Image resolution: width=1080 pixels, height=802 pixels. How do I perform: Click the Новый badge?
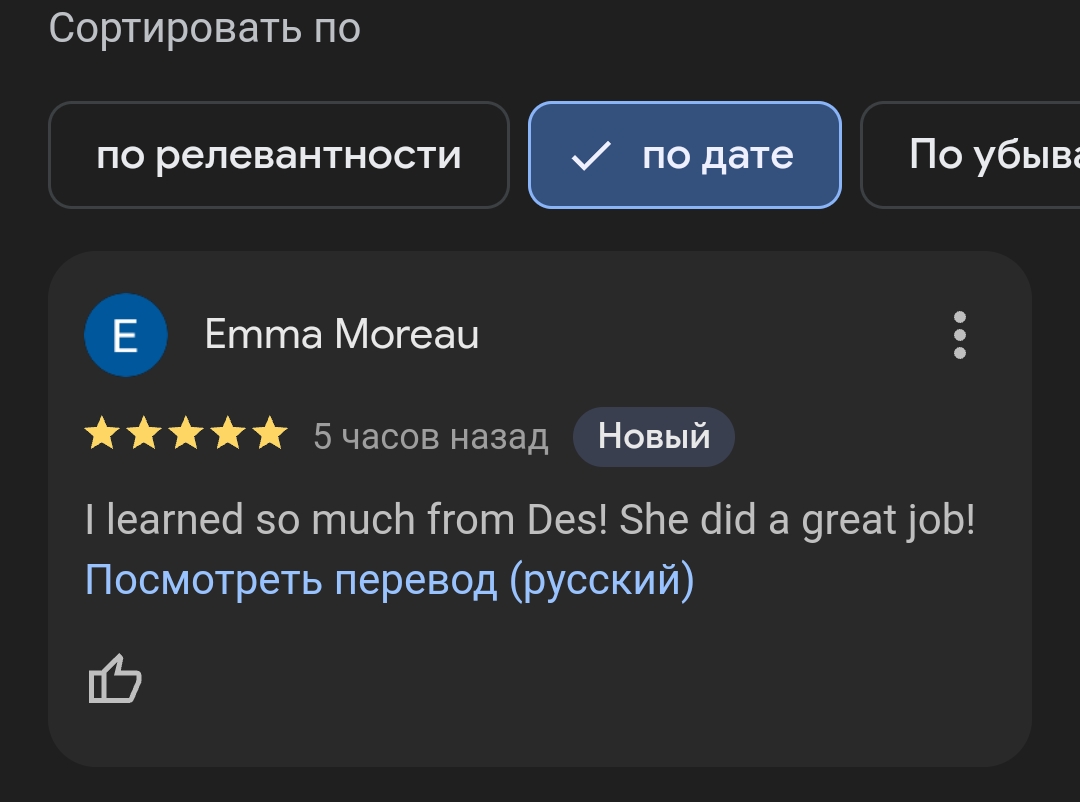654,436
